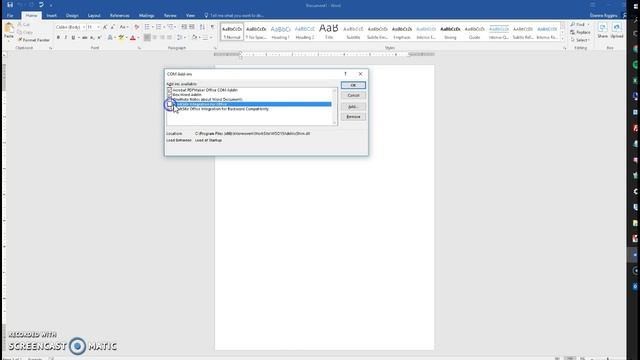640x360 pixels.
Task: Apply underline formatting
Action: pos(73,38)
